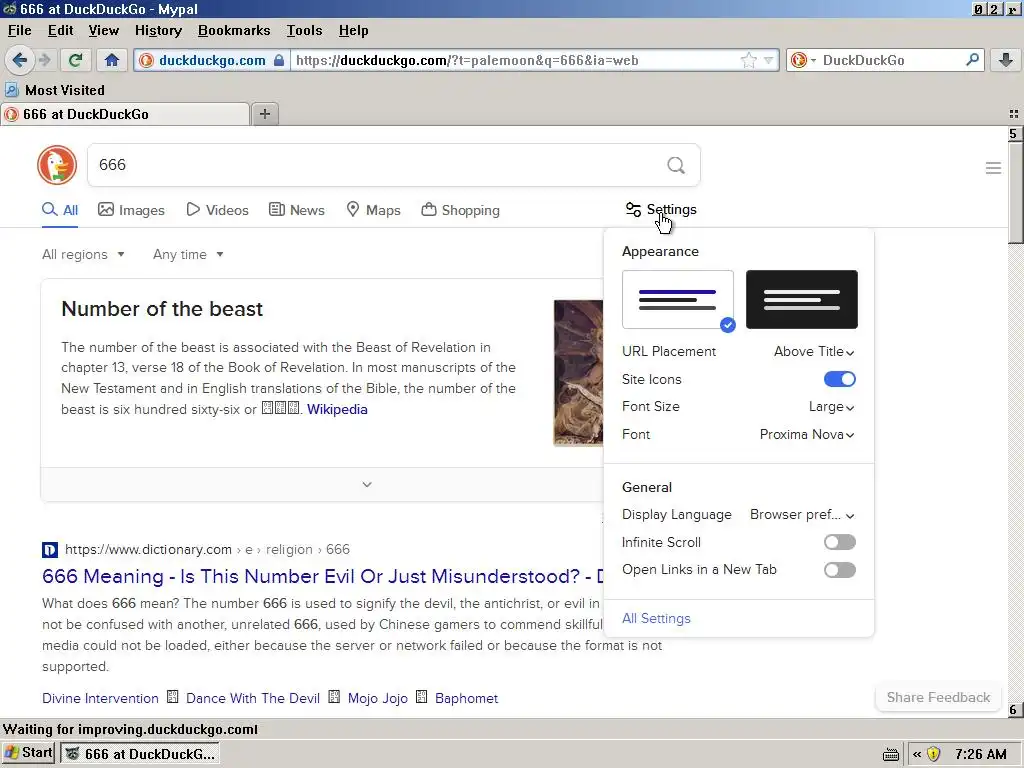Switch to the Maps results tab
The image size is (1024, 768).
[x=373, y=210]
